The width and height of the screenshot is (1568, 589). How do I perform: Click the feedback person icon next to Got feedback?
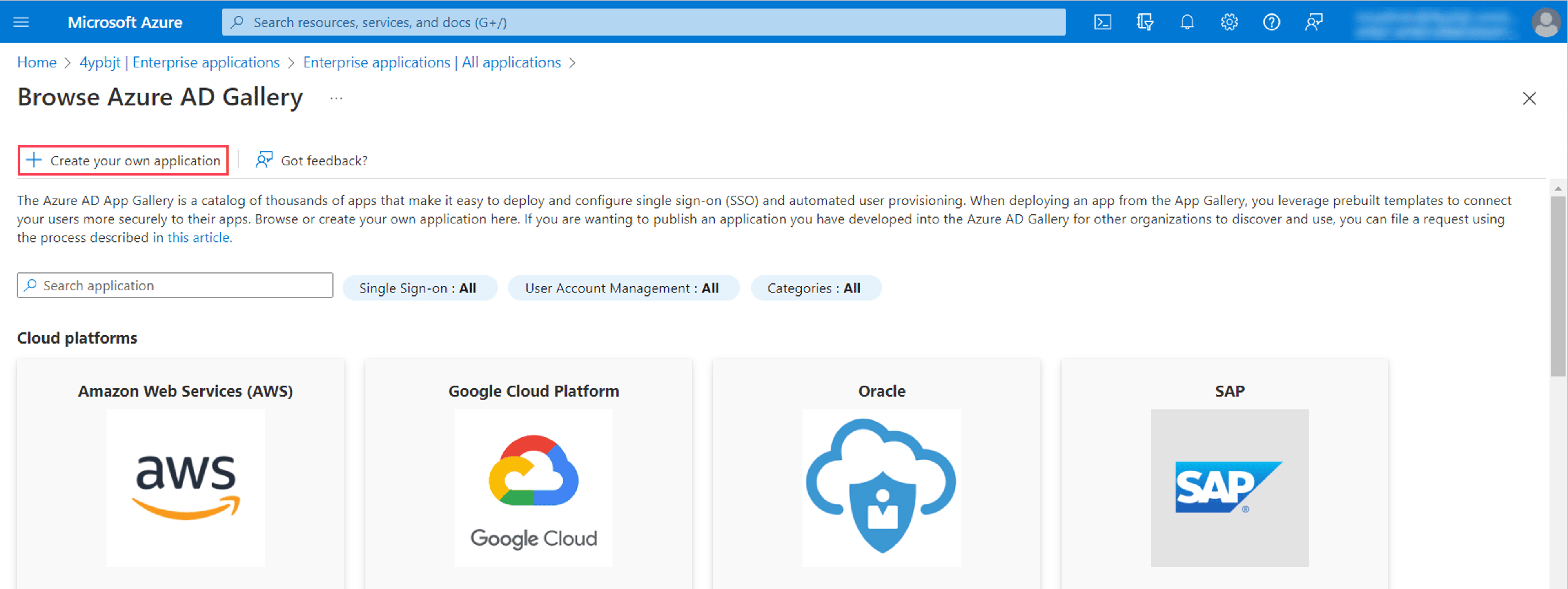click(263, 160)
